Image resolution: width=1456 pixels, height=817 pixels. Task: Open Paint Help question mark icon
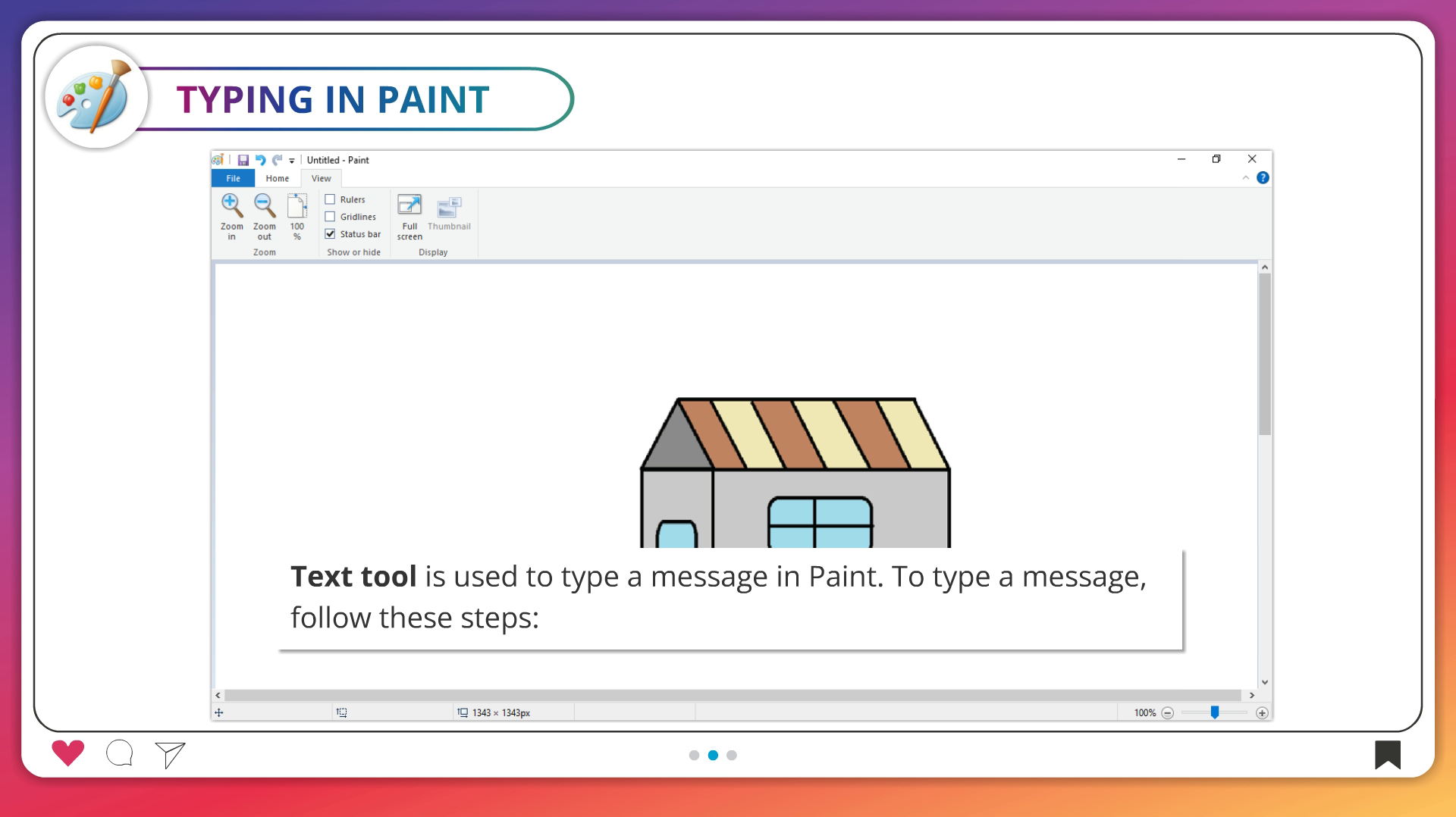pyautogui.click(x=1263, y=178)
